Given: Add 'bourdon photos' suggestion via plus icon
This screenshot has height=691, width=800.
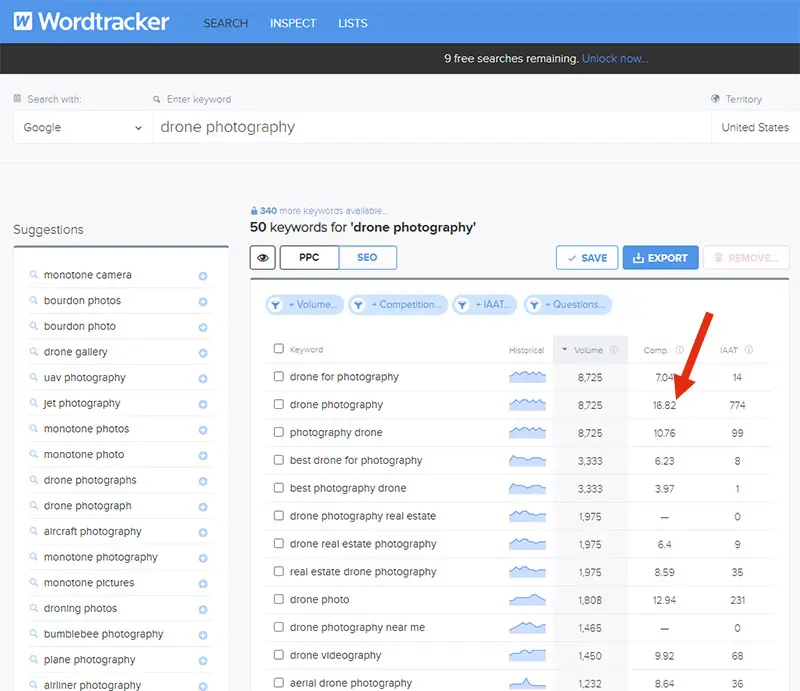Looking at the screenshot, I should 203,302.
